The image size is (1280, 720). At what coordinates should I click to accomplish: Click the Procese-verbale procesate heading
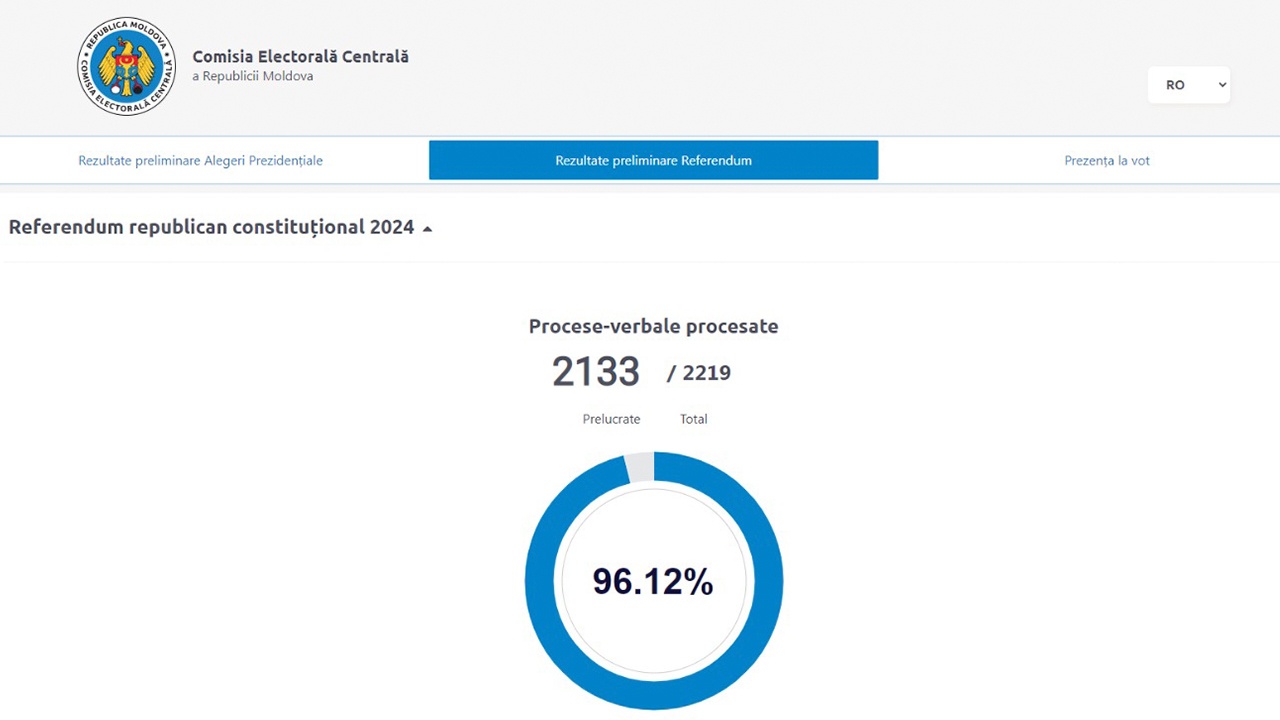click(x=653, y=326)
